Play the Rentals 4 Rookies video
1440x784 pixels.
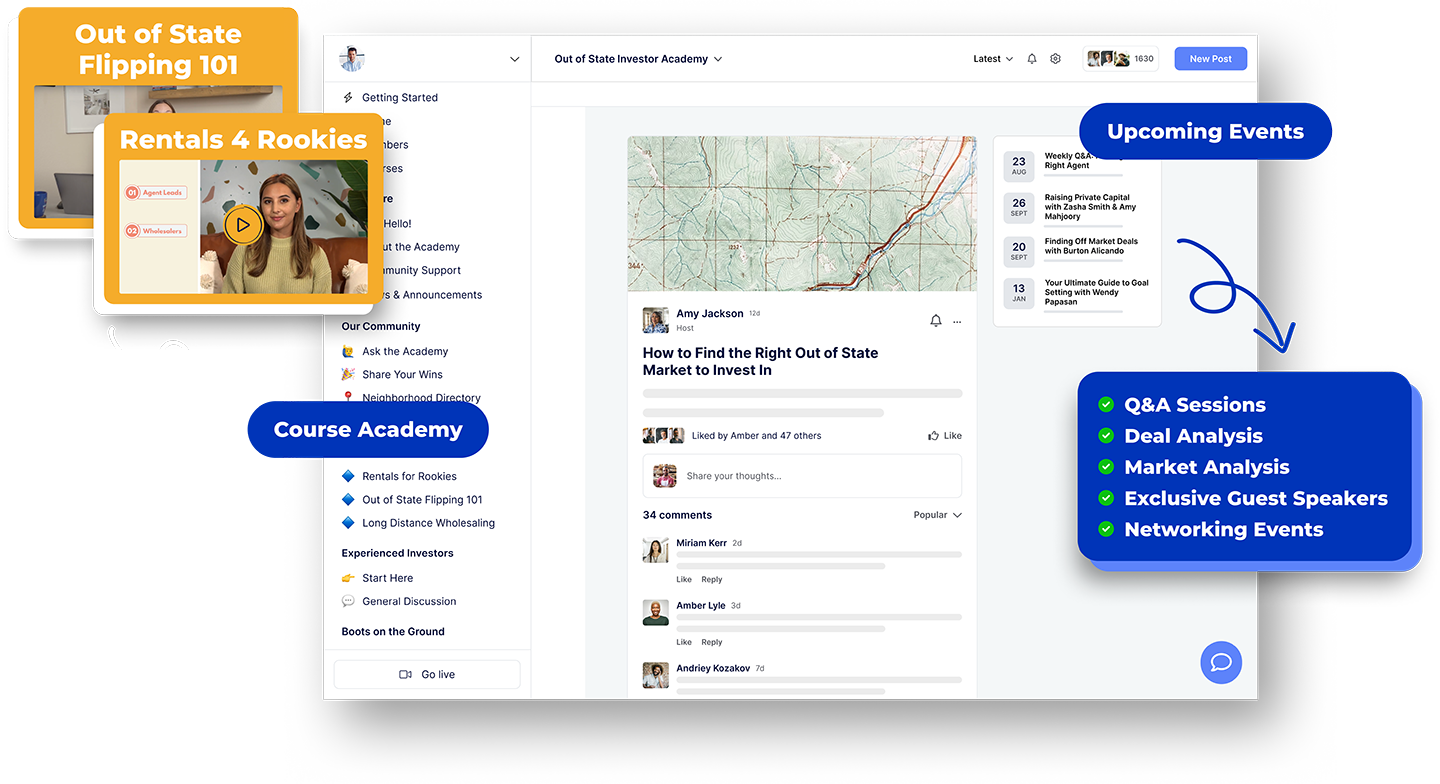point(243,225)
